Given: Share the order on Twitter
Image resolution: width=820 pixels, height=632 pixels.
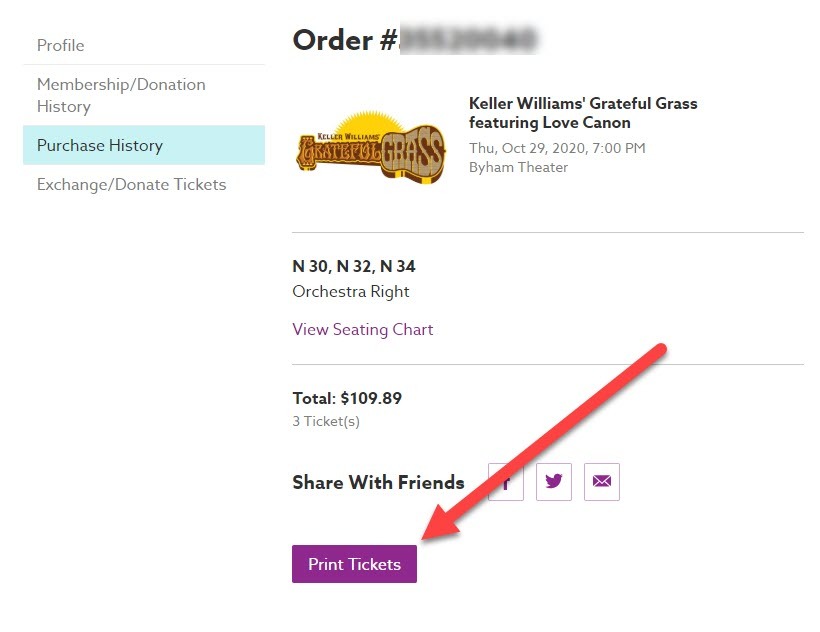Looking at the screenshot, I should tap(554, 482).
